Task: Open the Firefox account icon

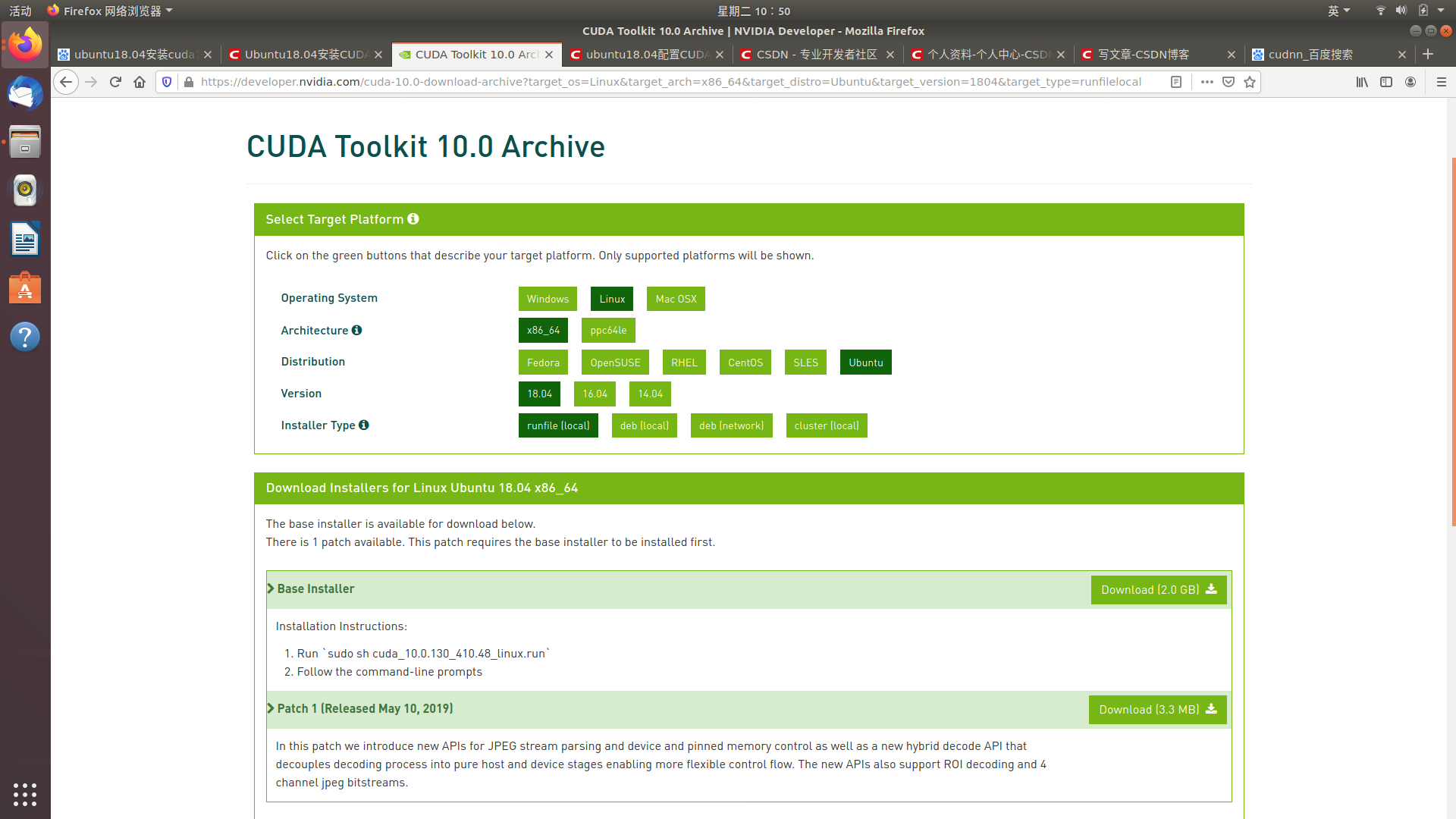Action: click(1410, 82)
